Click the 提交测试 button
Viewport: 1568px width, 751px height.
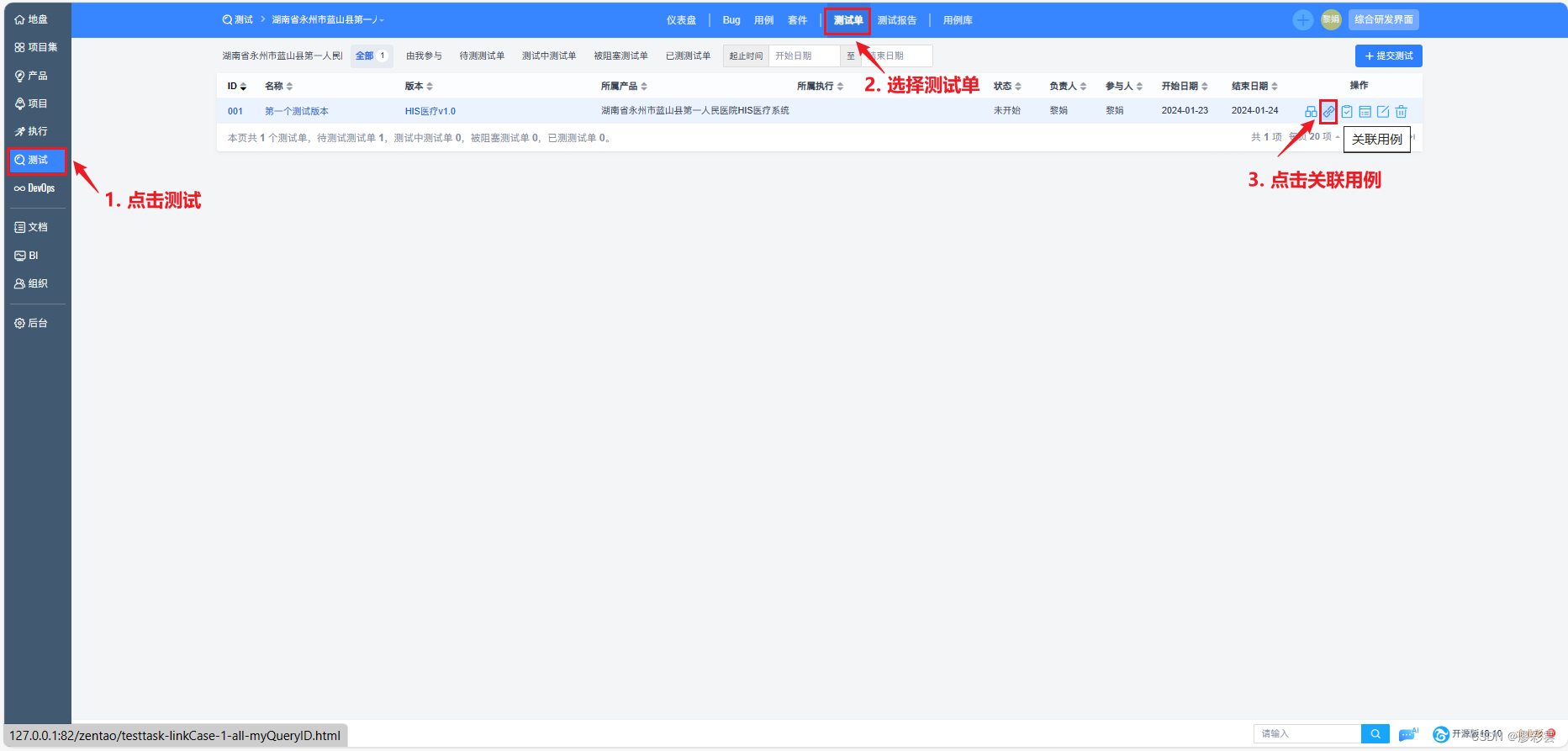(x=1388, y=56)
